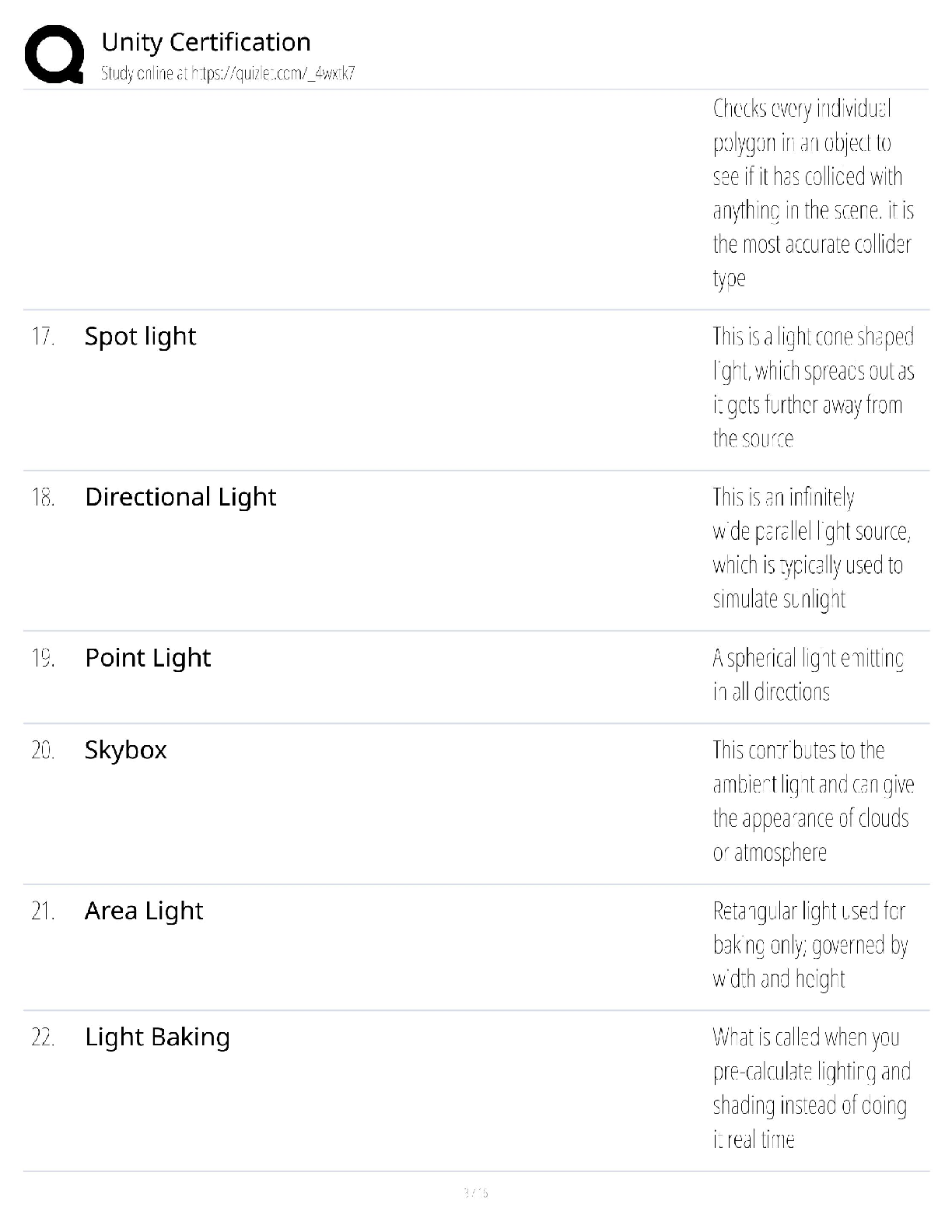This screenshot has width=952, height=1232.
Task: Click the Light Baking definition text
Action: point(810,1088)
